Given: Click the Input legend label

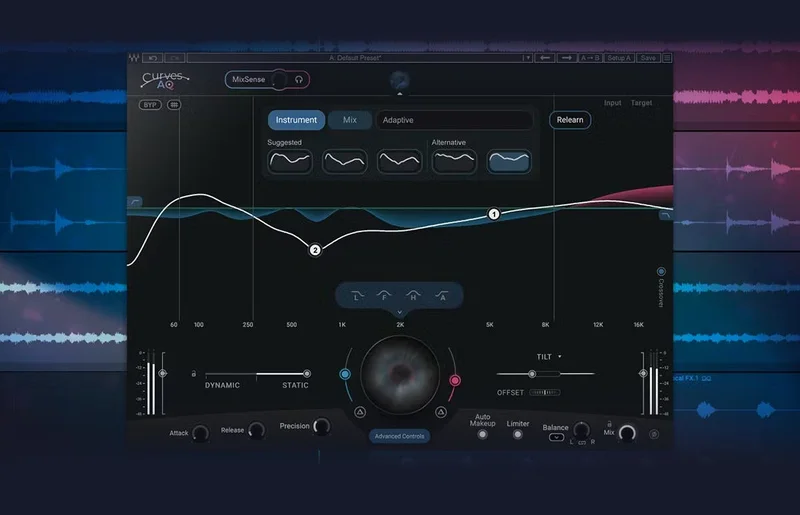Looking at the screenshot, I should (612, 103).
